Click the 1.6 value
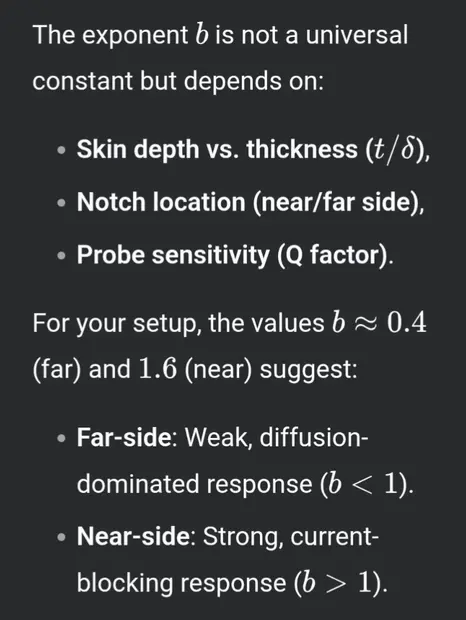 pos(157,369)
